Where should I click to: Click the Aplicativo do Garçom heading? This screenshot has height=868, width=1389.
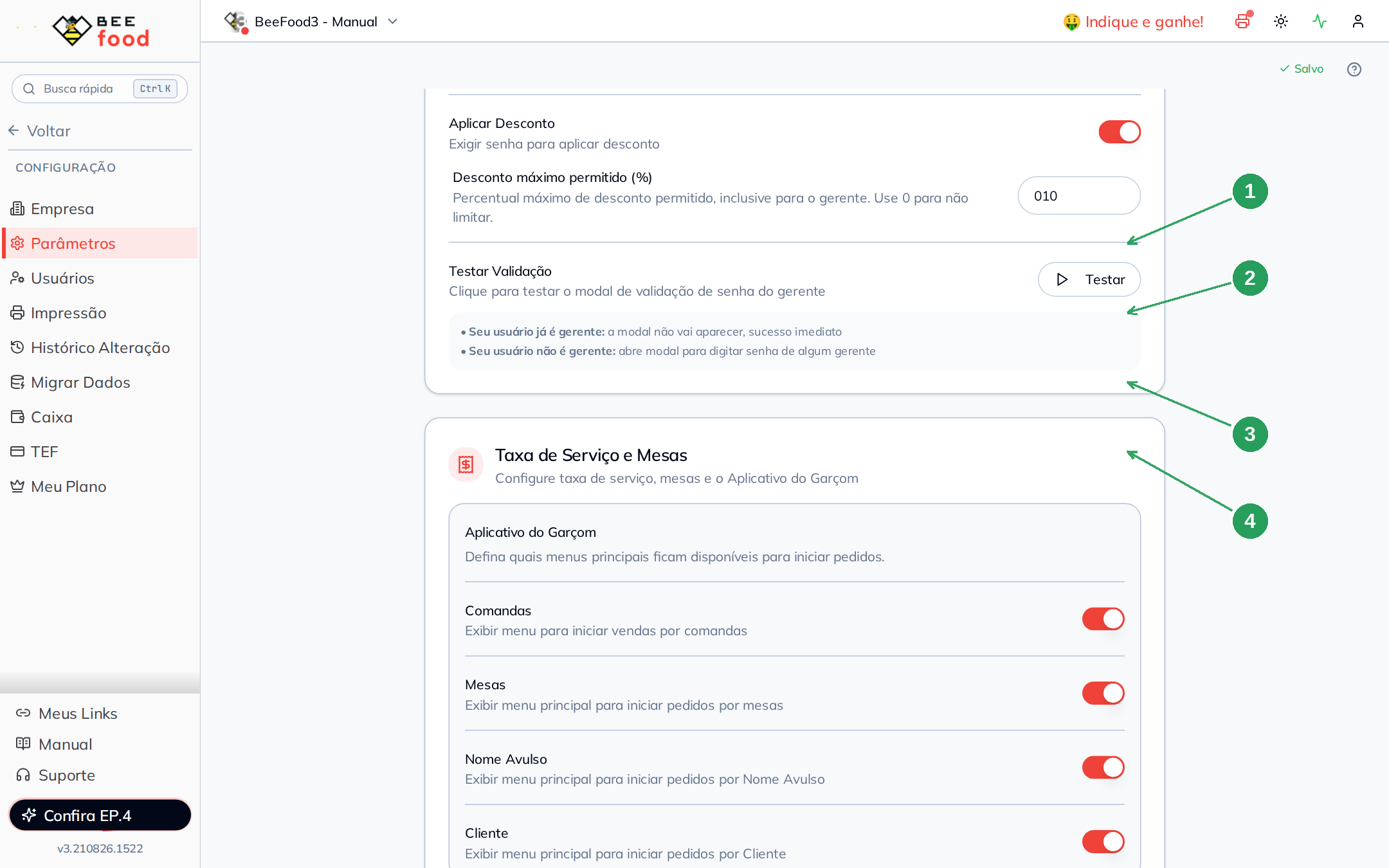coord(531,532)
